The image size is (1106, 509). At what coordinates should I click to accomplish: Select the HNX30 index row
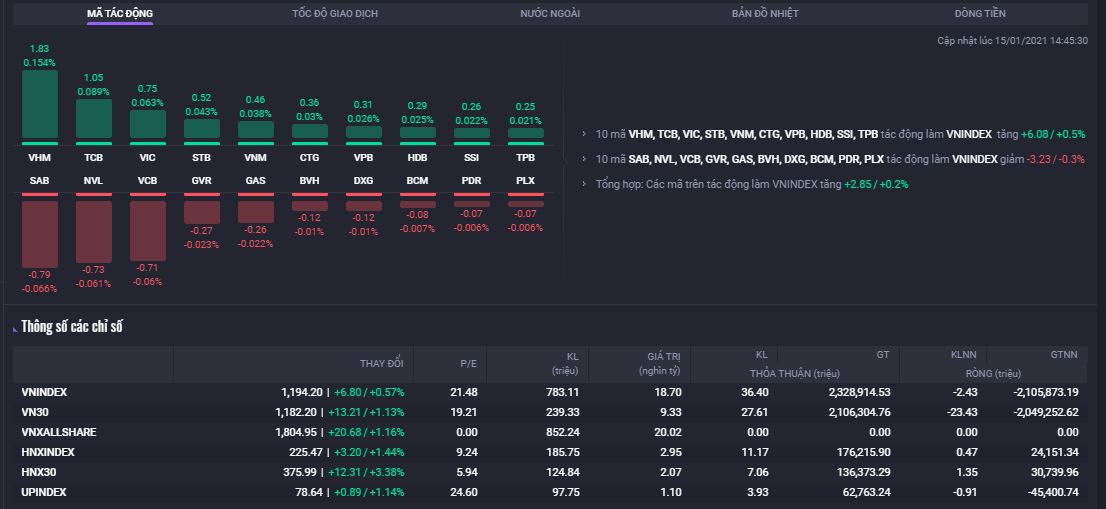(x=38, y=472)
